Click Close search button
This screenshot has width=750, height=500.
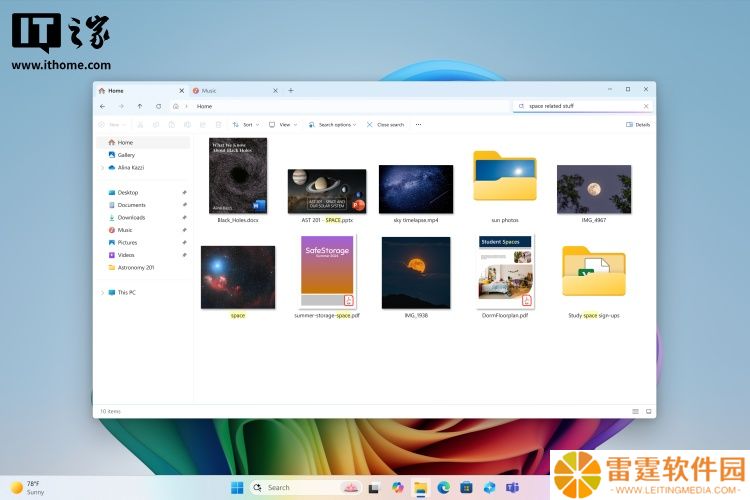tap(386, 124)
